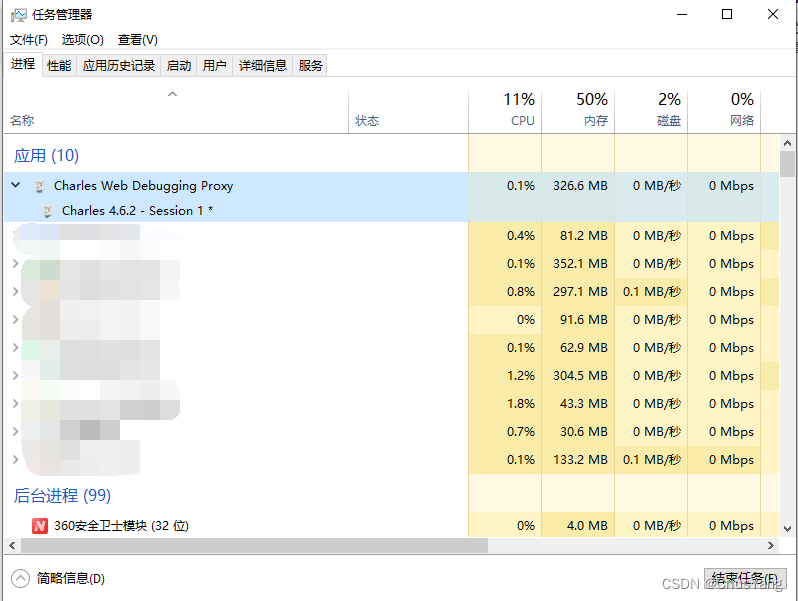Expand the blurred app row with 297.1 MB
Screen dimensions: 798x601
pyautogui.click(x=15, y=292)
